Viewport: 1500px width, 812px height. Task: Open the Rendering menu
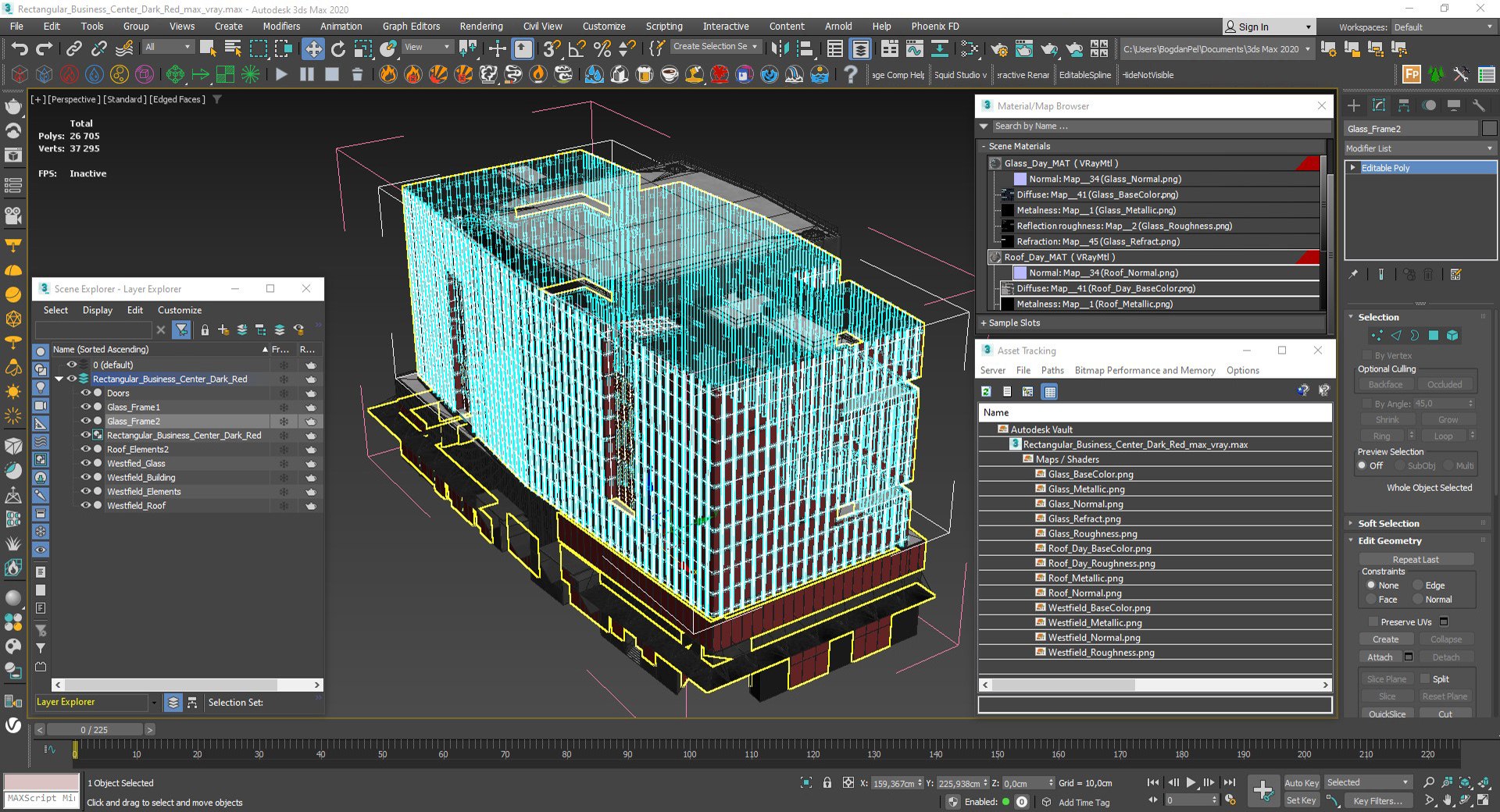point(481,26)
